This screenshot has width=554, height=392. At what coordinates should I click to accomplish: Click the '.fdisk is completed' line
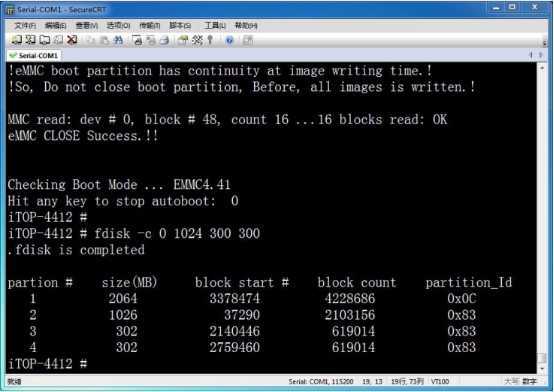pos(76,250)
